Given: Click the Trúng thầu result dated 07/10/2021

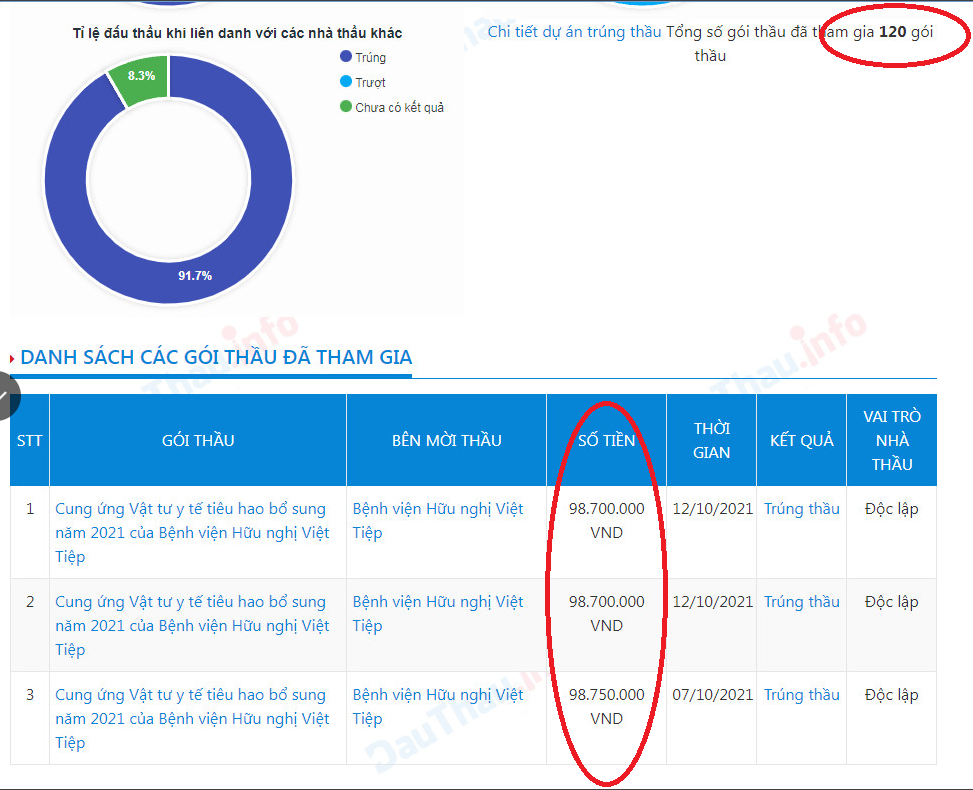Looking at the screenshot, I should click(801, 695).
